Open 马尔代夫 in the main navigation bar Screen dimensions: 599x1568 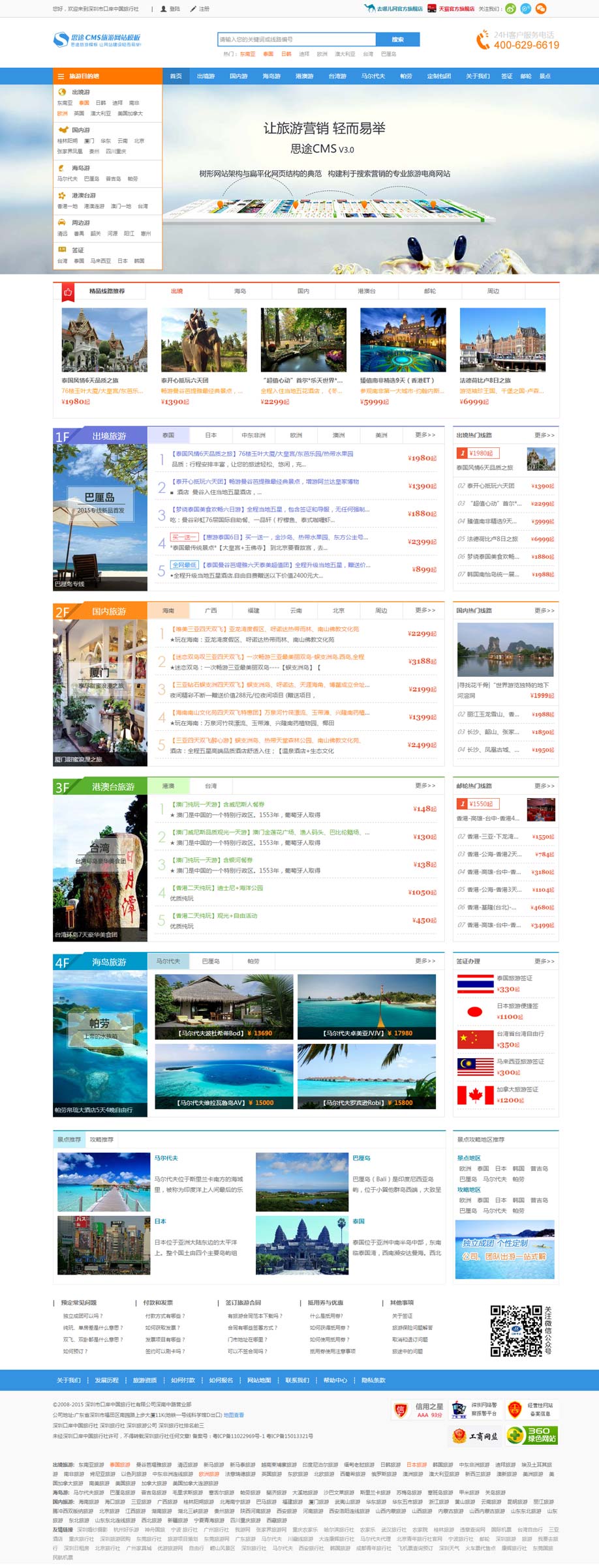click(x=373, y=76)
